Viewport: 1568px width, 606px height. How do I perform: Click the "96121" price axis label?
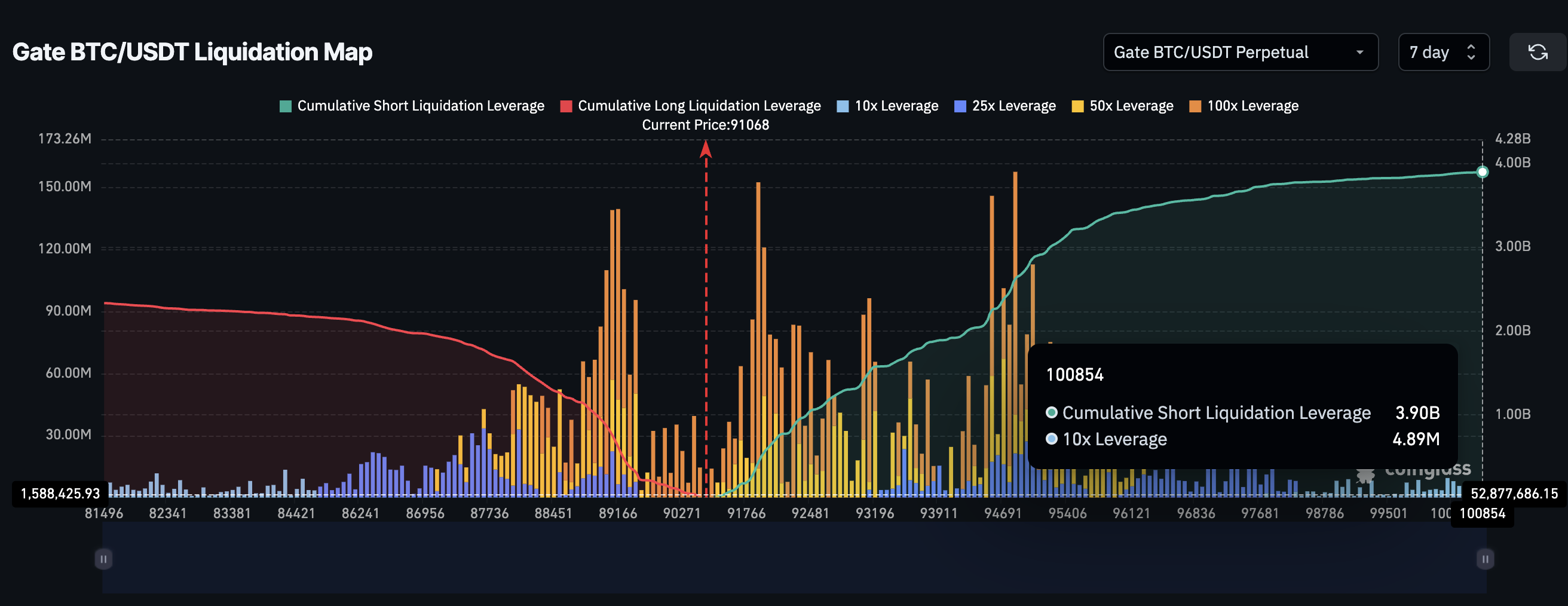(x=1132, y=513)
